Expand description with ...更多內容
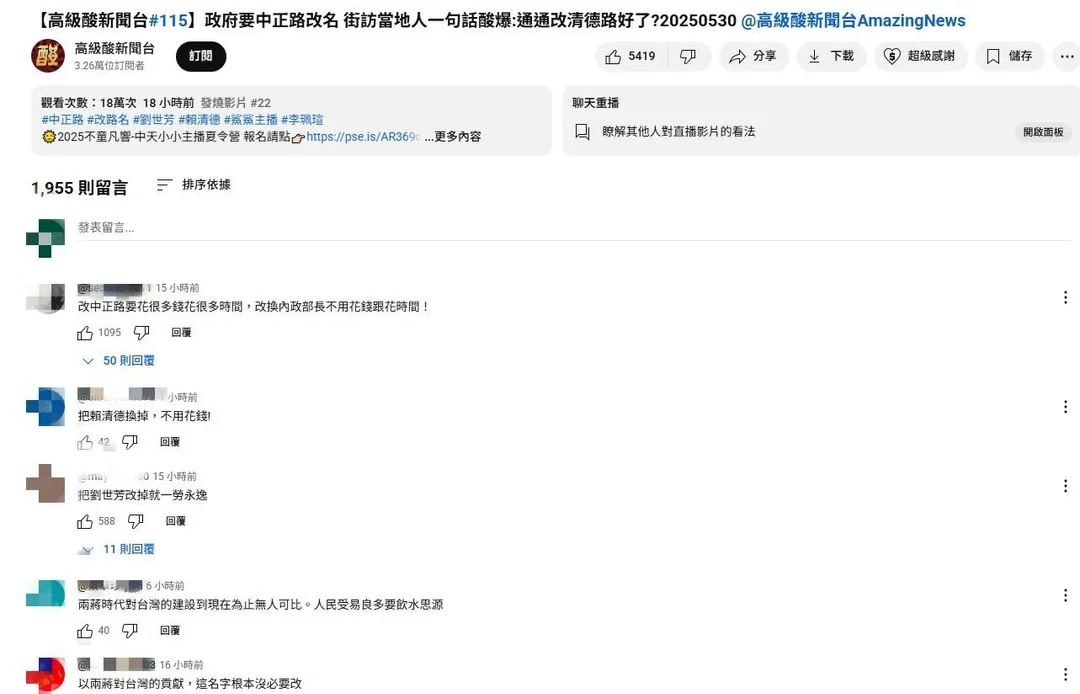The image size is (1080, 694). click(x=453, y=136)
